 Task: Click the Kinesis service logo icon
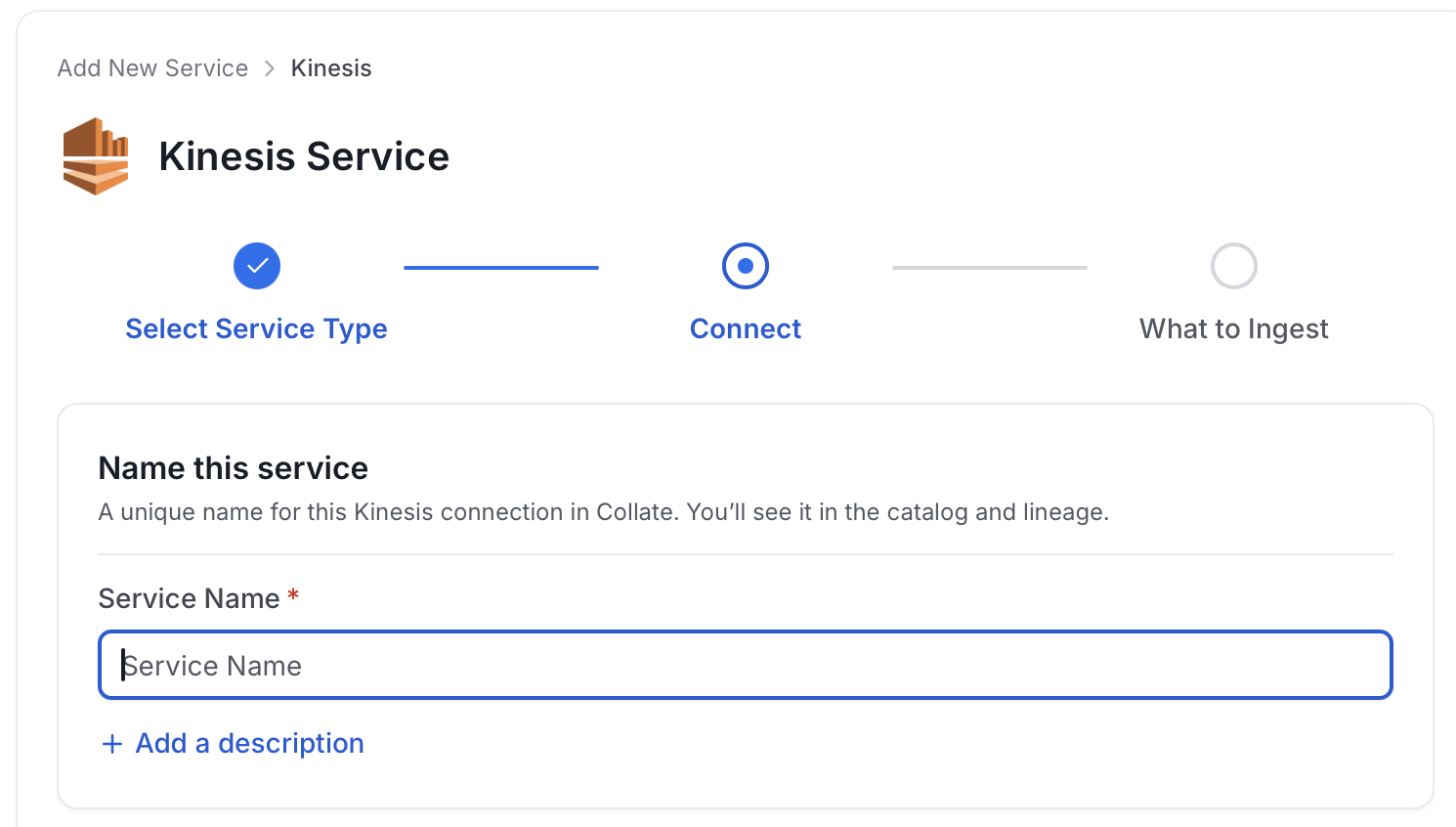(x=96, y=156)
